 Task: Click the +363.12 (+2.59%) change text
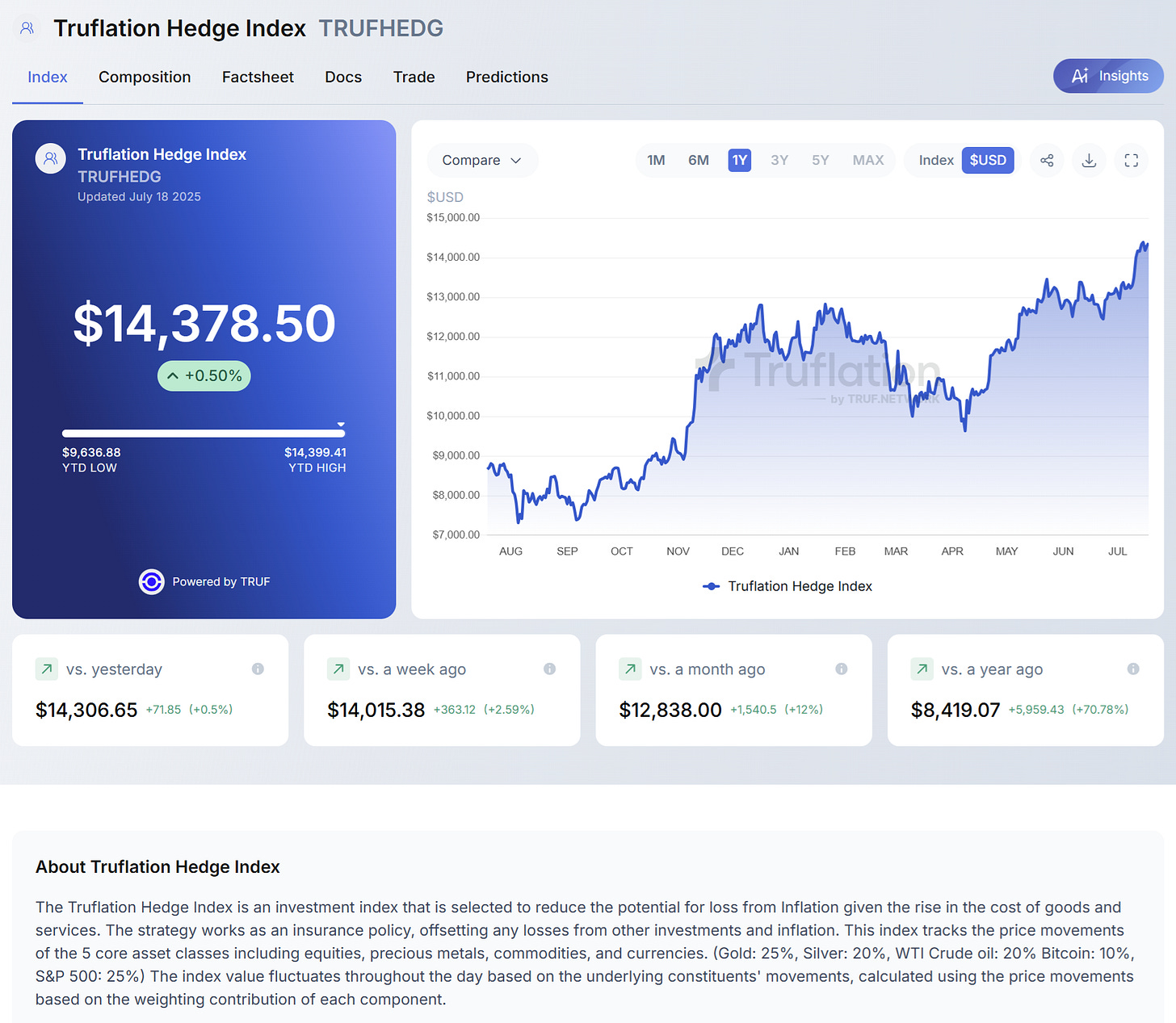coord(484,710)
